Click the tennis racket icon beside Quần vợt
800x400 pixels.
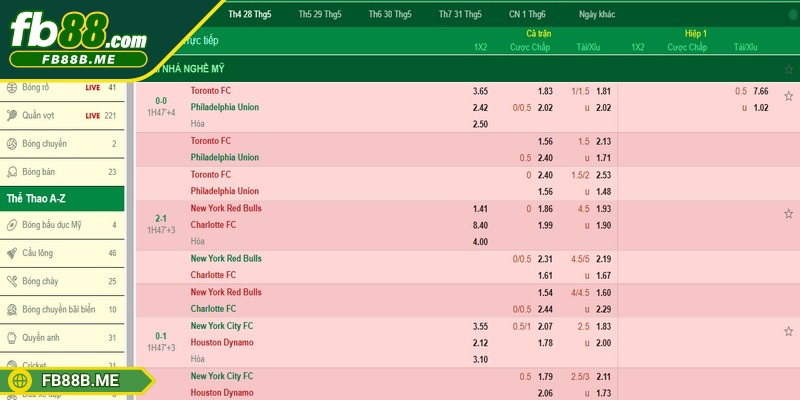pyautogui.click(x=12, y=116)
